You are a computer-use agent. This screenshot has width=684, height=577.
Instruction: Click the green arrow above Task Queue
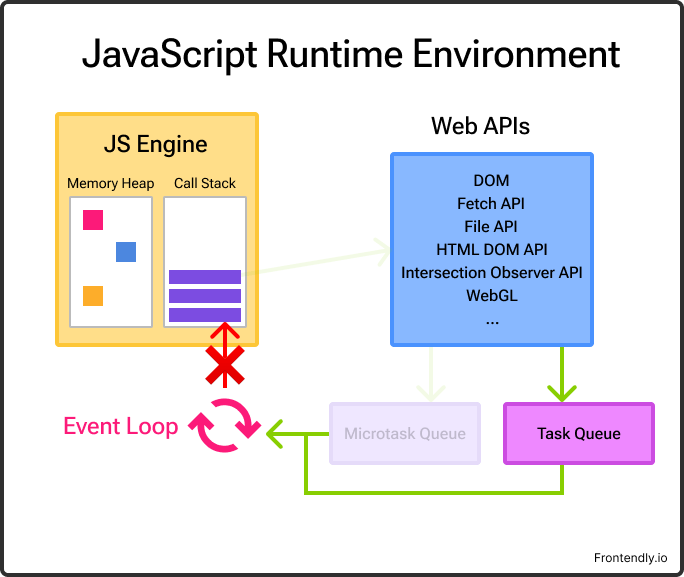pos(562,375)
